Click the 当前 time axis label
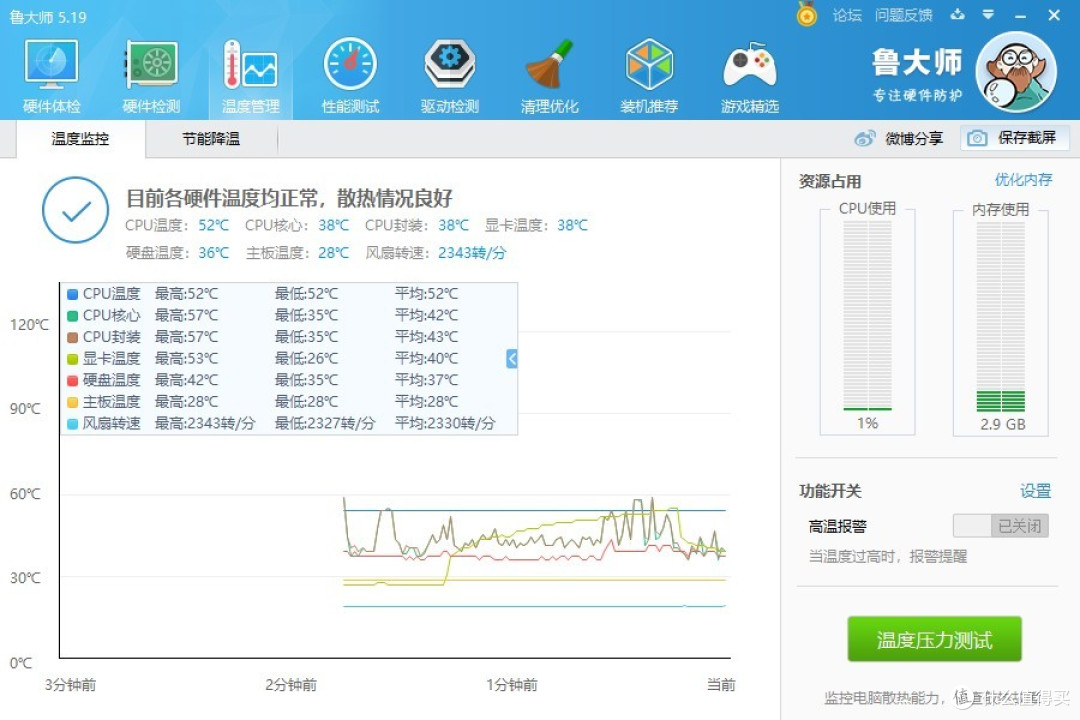This screenshot has height=720, width=1080. 721,685
